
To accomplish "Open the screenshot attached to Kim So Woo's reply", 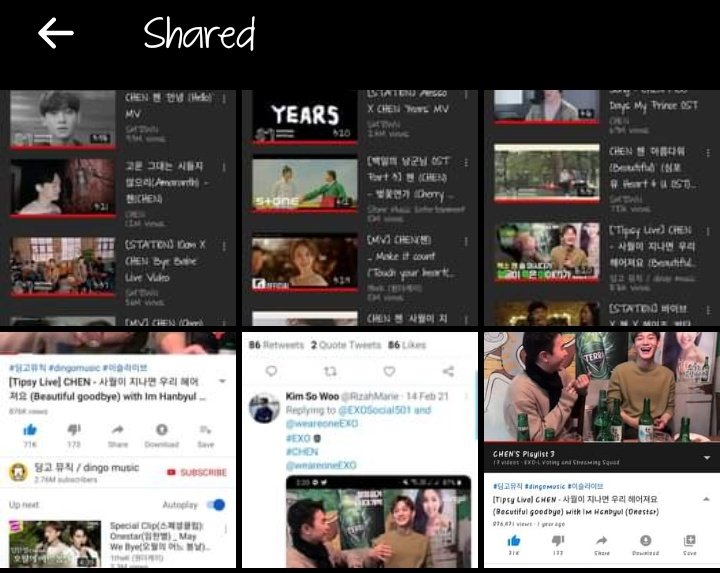I will (378, 522).
